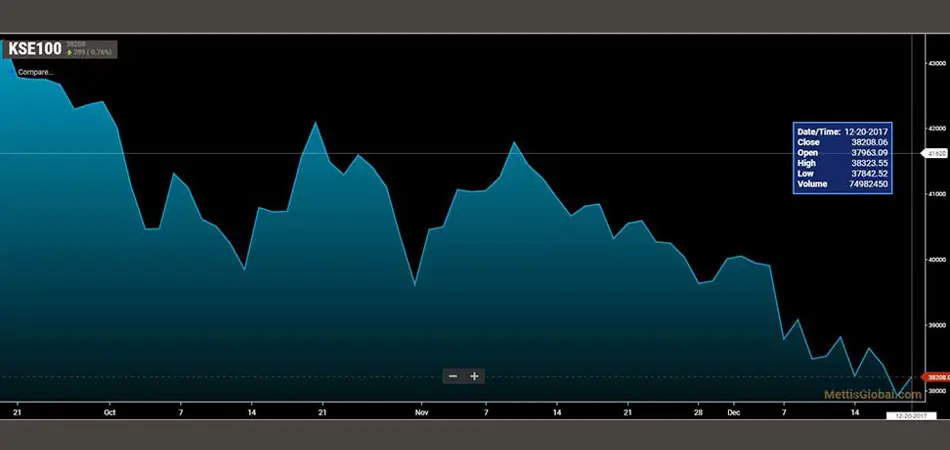This screenshot has width=950, height=450.
Task: Select the Oct marker on the time axis
Action: (110, 411)
